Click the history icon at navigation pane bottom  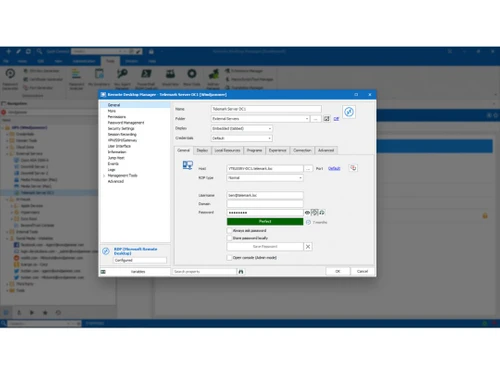tap(58, 313)
